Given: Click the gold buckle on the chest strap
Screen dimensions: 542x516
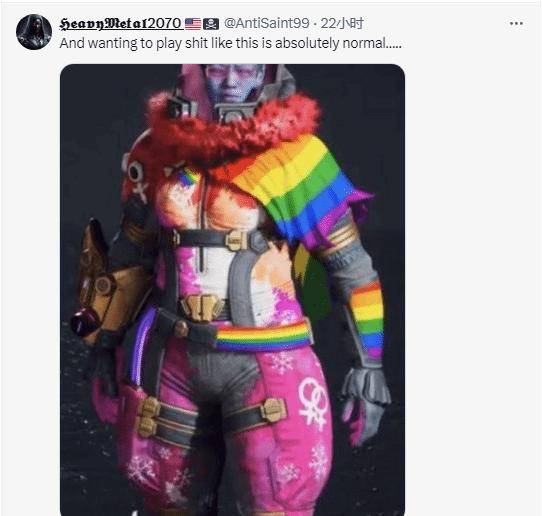Looking at the screenshot, I should [x=236, y=240].
